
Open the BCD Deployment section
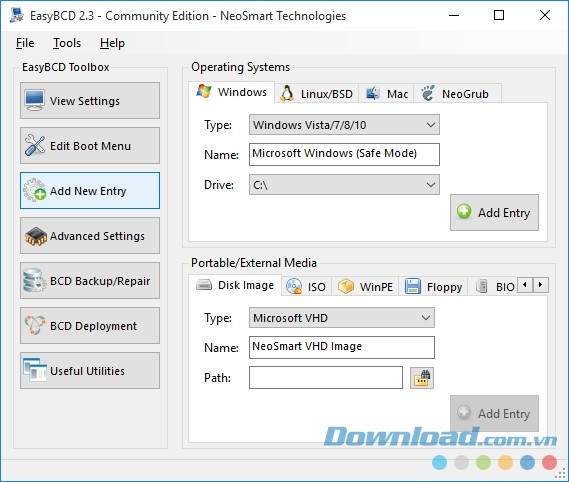point(90,326)
